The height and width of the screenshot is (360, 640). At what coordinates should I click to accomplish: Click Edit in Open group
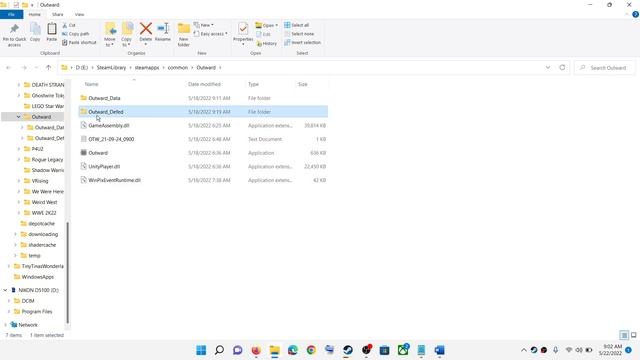click(263, 34)
